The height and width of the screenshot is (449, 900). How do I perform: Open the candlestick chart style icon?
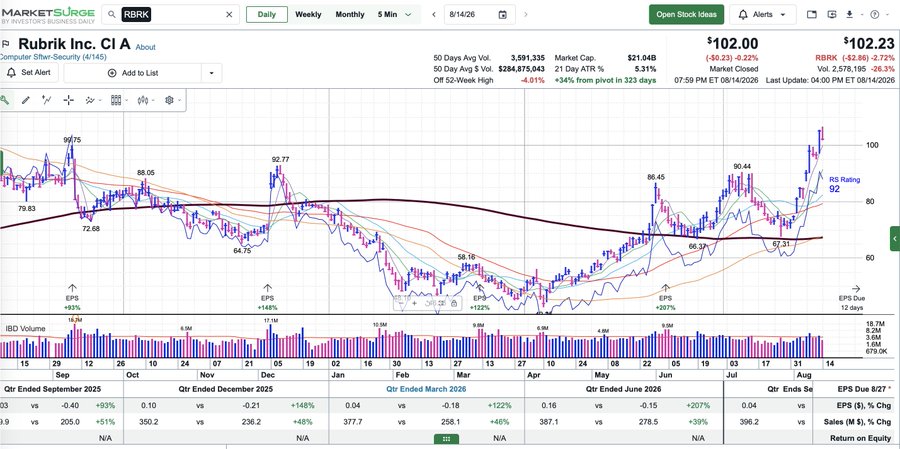tap(142, 100)
